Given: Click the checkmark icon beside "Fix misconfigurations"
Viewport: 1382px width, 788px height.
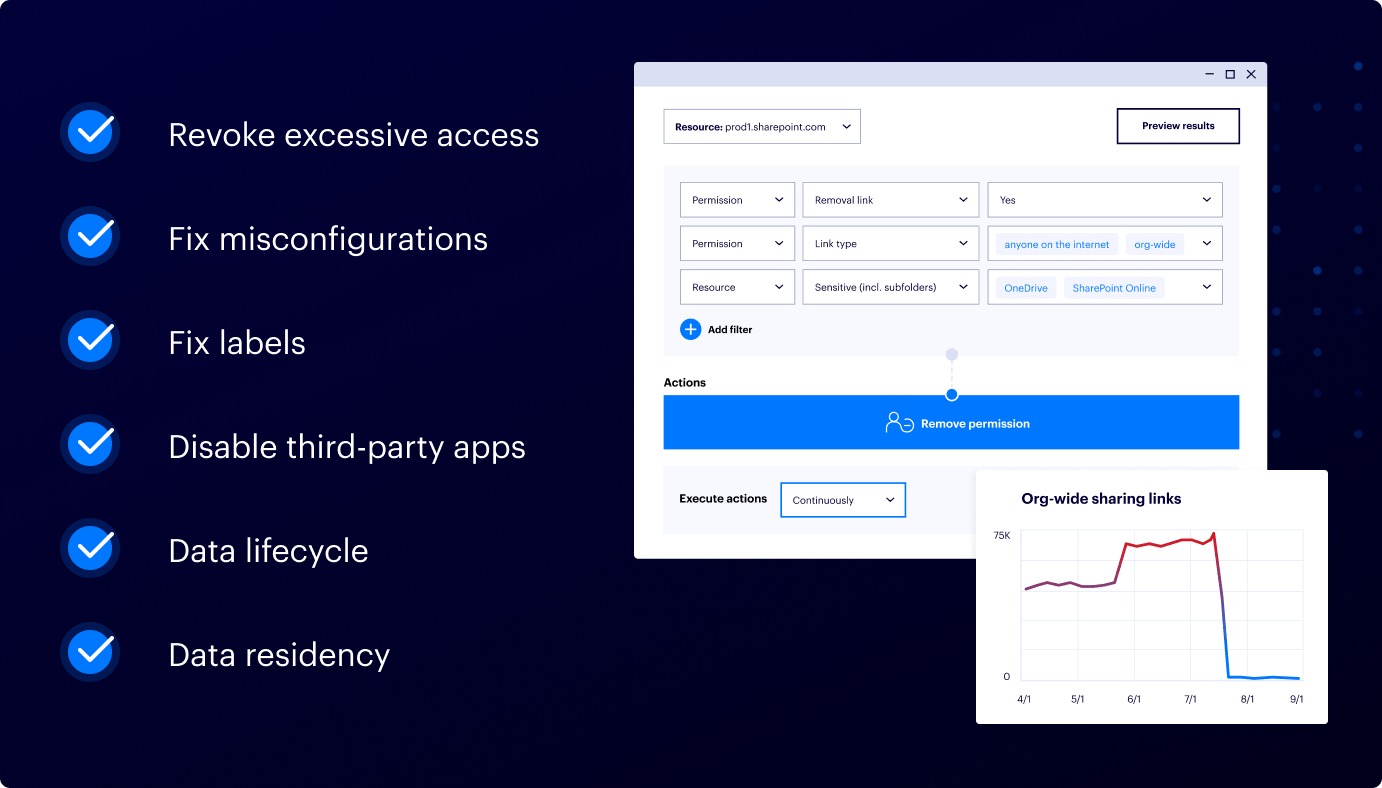Looking at the screenshot, I should click(x=89, y=236).
